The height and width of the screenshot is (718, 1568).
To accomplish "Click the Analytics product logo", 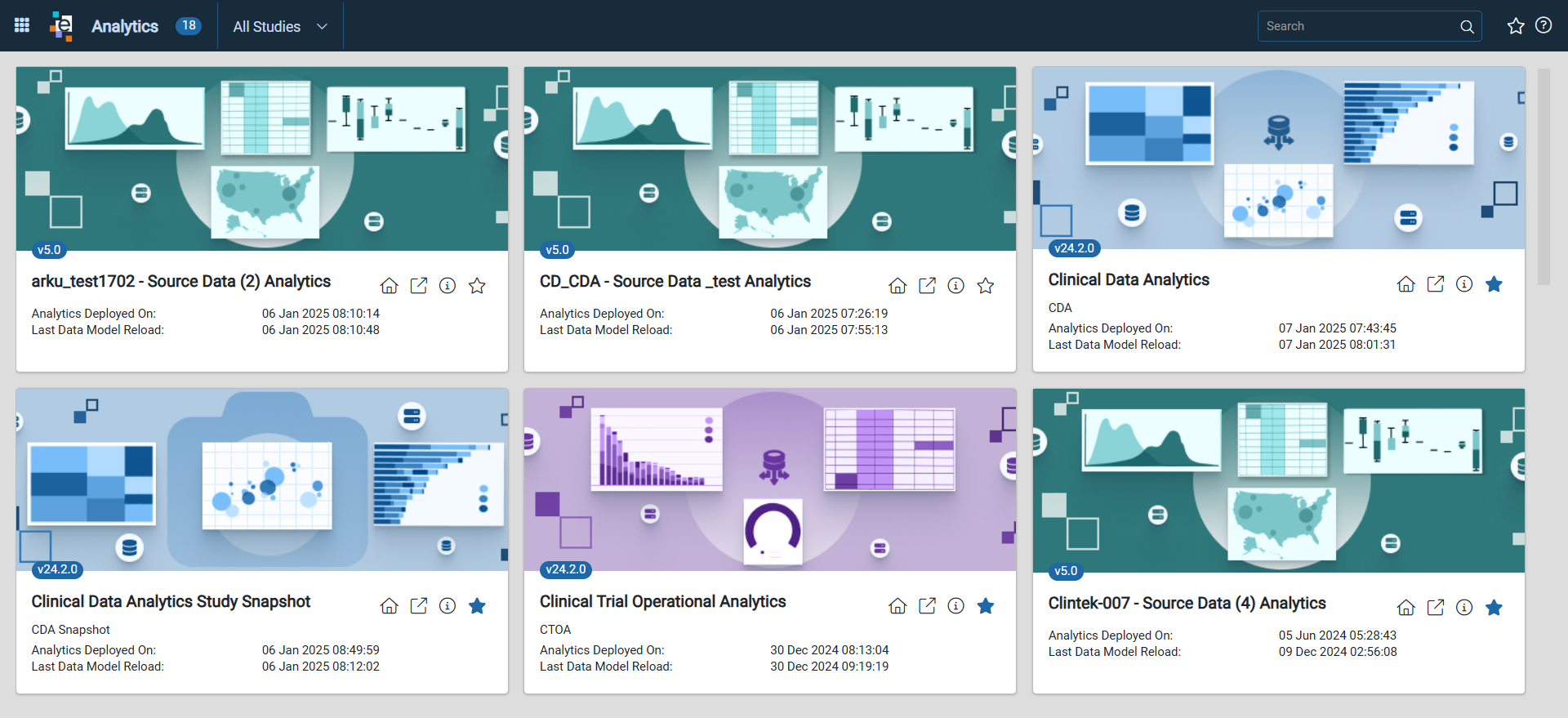I will 61,25.
